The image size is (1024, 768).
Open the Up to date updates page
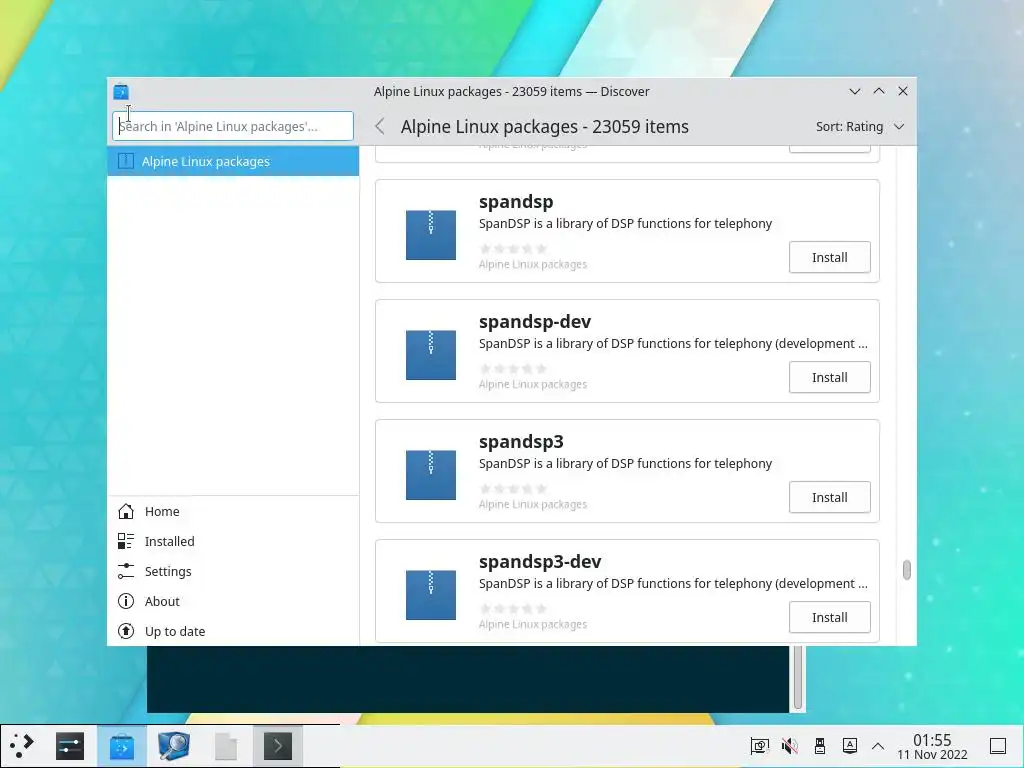coord(233,632)
